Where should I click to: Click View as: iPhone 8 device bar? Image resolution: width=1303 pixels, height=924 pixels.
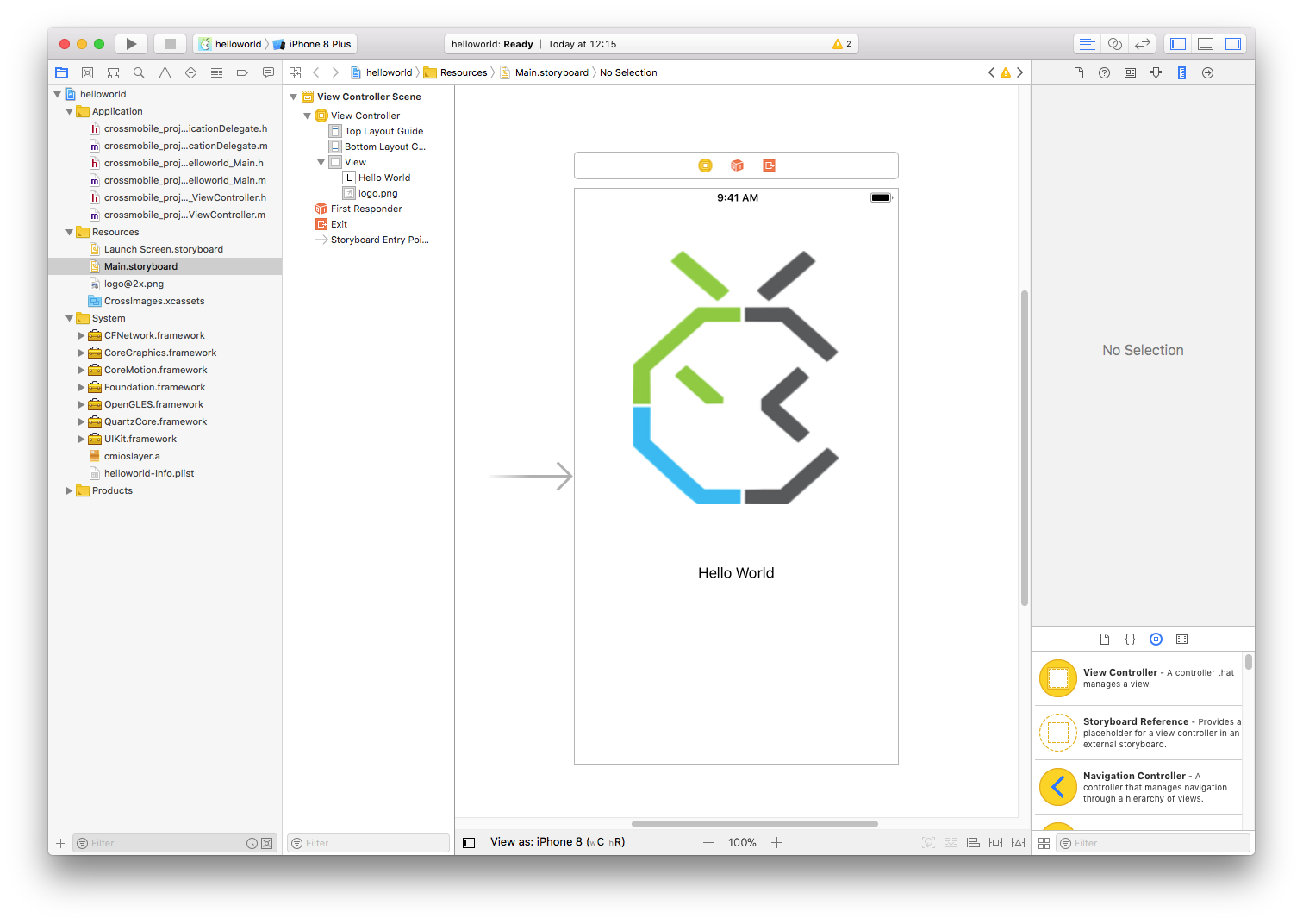pyautogui.click(x=558, y=842)
